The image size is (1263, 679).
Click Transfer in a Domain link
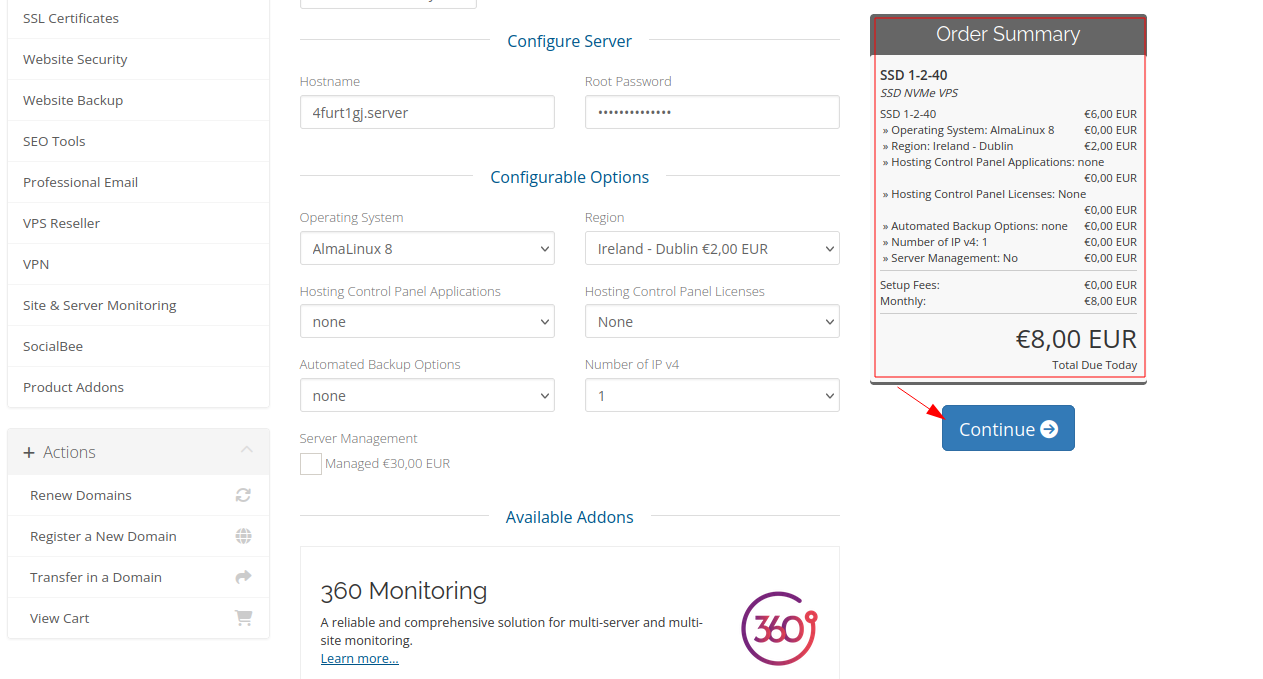pyautogui.click(x=96, y=577)
